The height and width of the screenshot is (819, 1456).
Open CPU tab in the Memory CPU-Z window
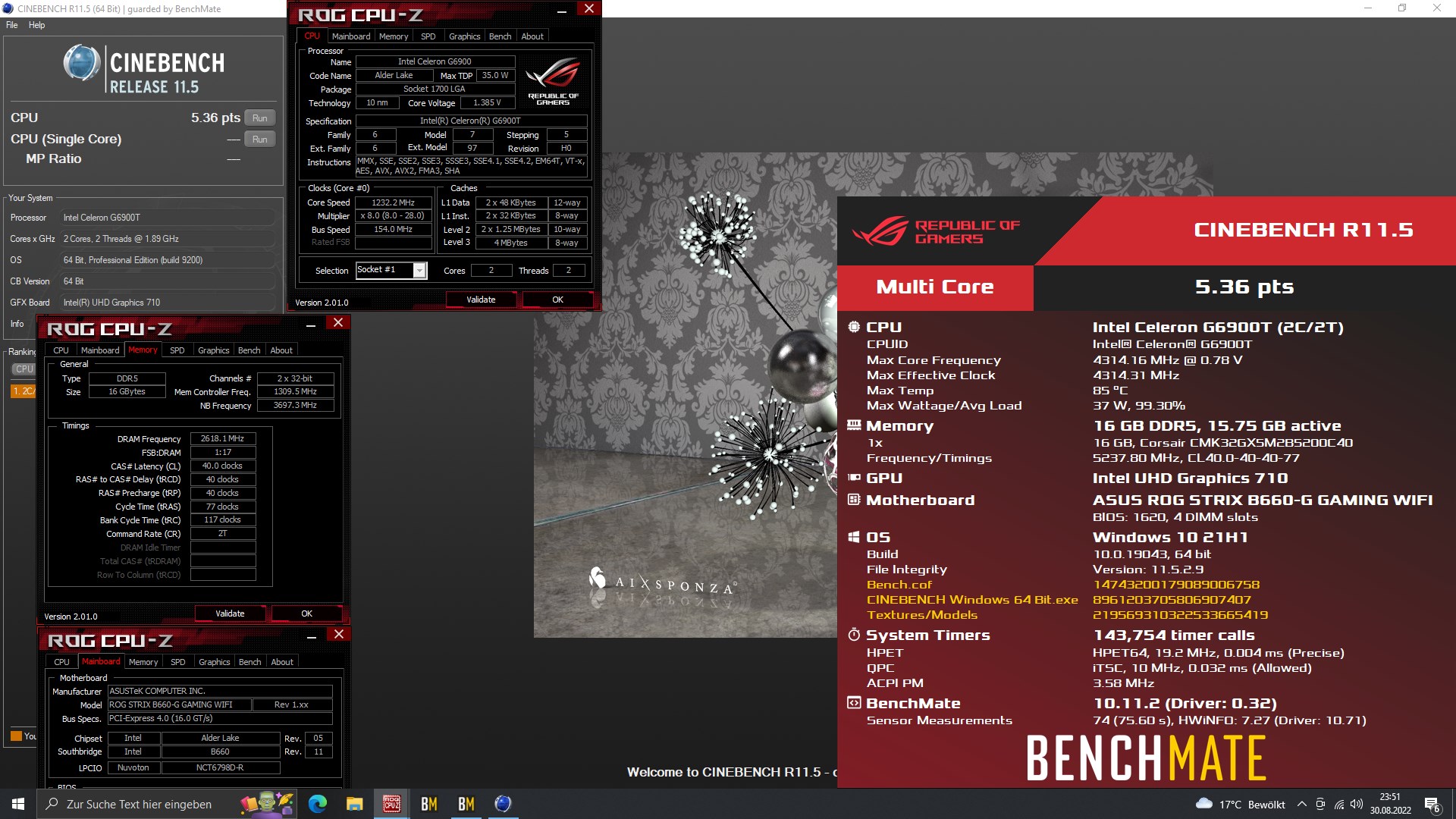coord(61,350)
